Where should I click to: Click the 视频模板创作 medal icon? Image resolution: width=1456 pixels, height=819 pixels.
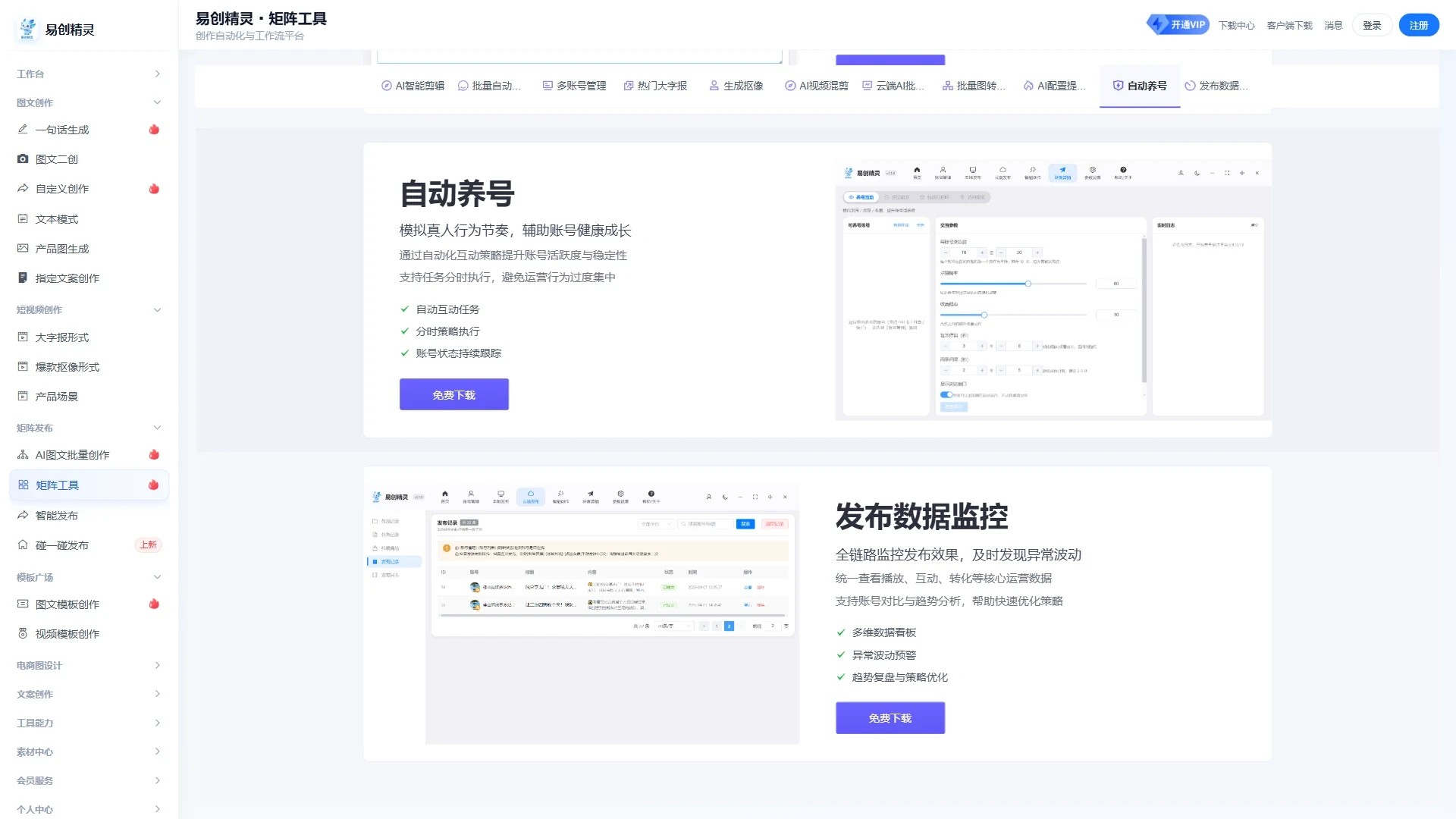(x=23, y=634)
